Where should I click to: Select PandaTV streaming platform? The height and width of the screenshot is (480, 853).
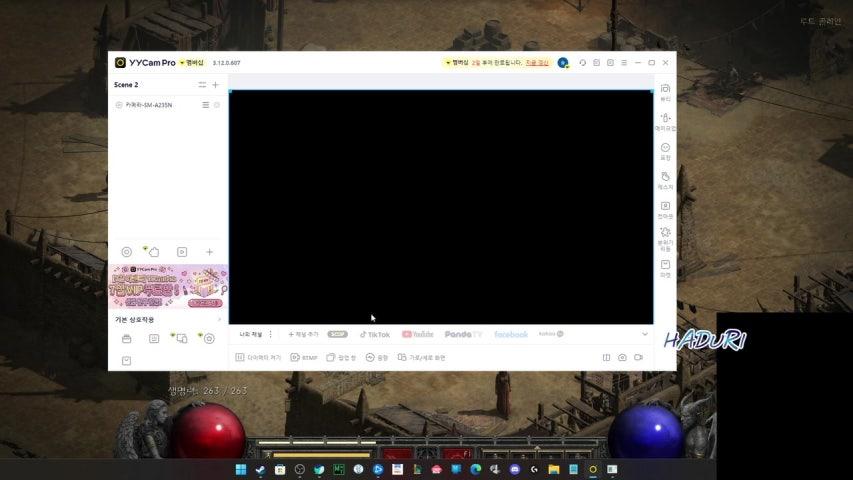point(463,334)
